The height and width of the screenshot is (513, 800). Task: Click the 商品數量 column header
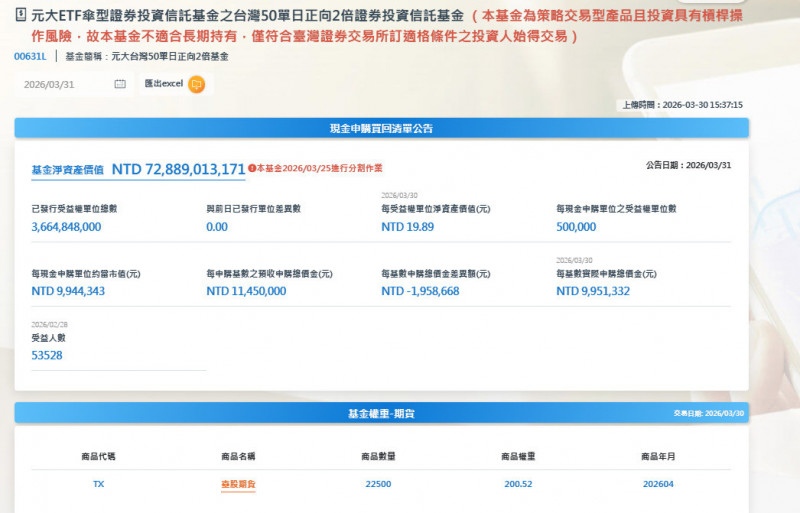pyautogui.click(x=378, y=456)
